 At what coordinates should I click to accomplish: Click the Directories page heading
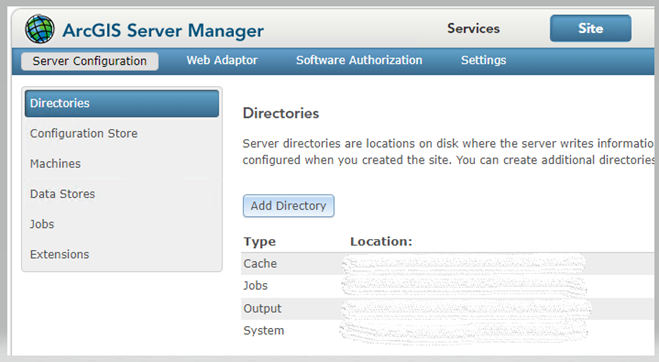[281, 114]
